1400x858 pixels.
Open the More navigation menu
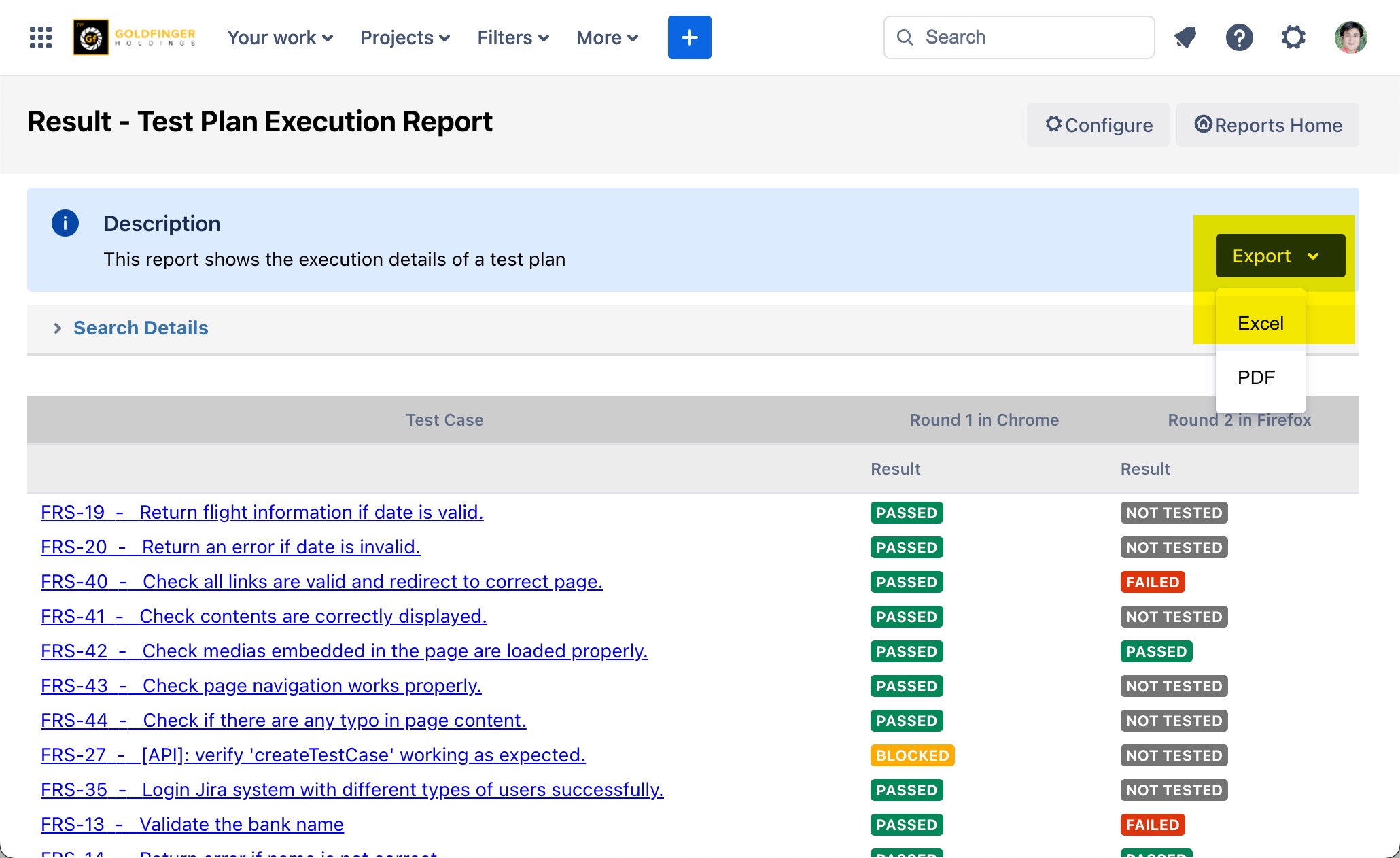point(606,37)
